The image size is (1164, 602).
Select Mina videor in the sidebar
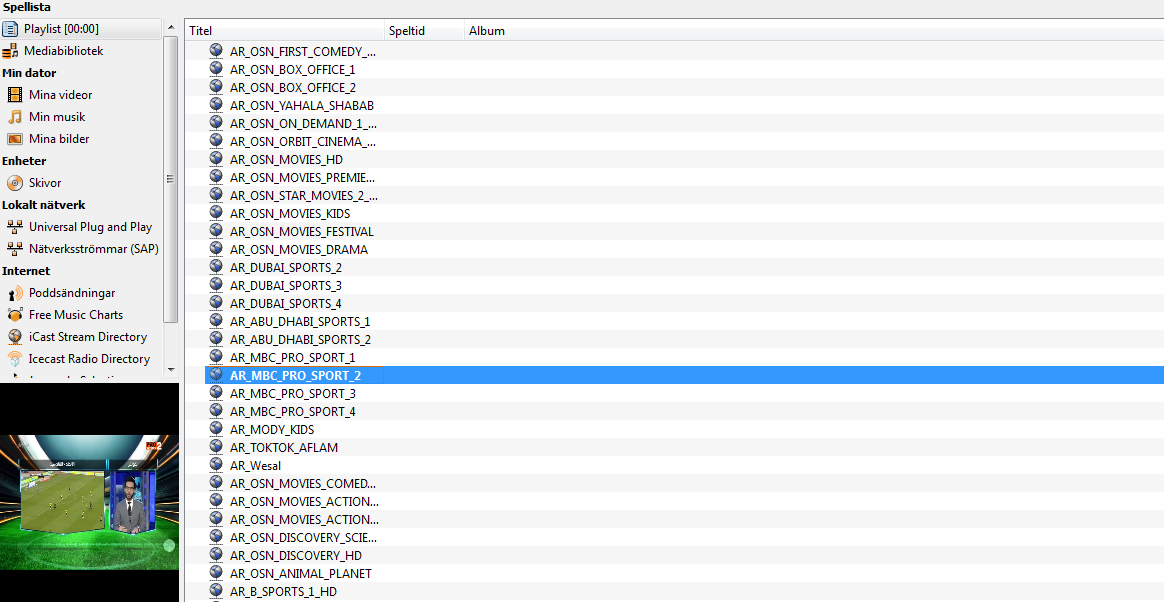coord(61,95)
